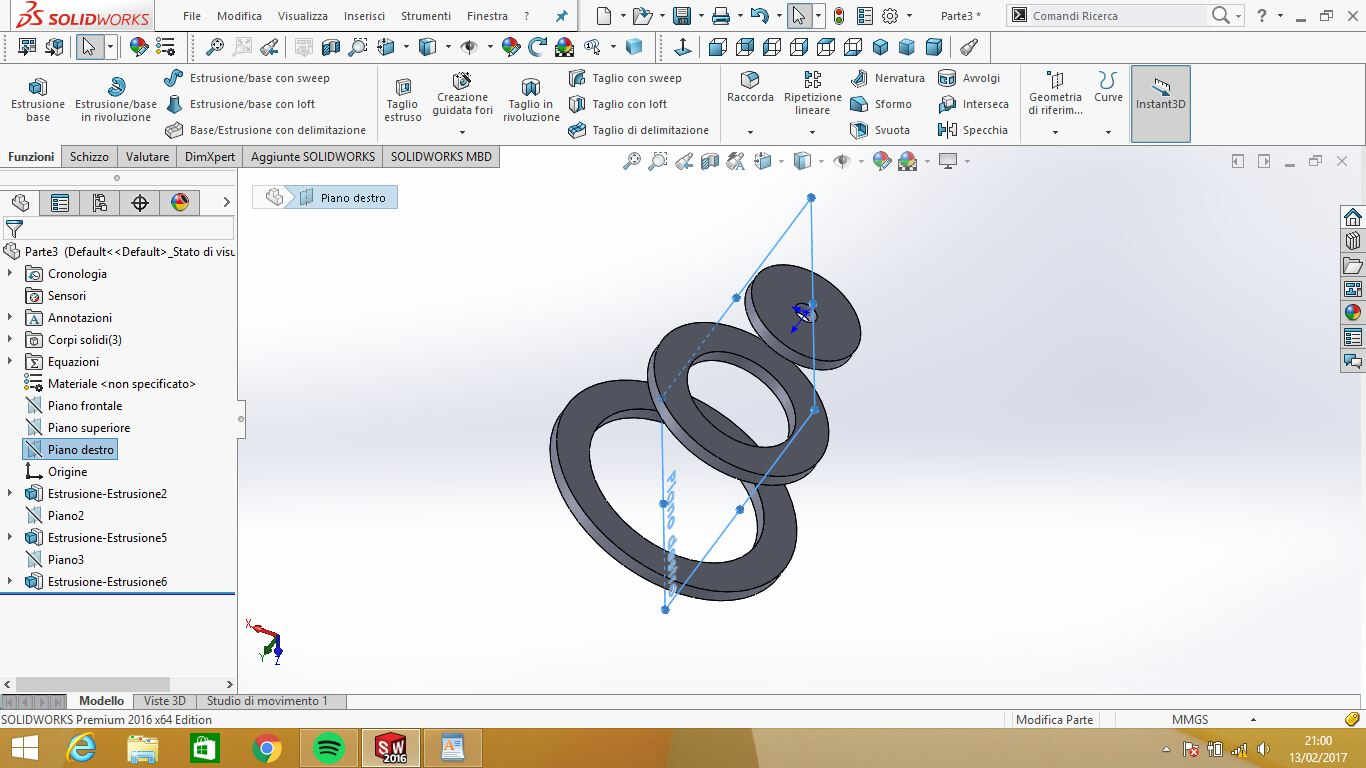The width and height of the screenshot is (1366, 768).
Task: Toggle Instant3D mode
Action: point(1161,104)
